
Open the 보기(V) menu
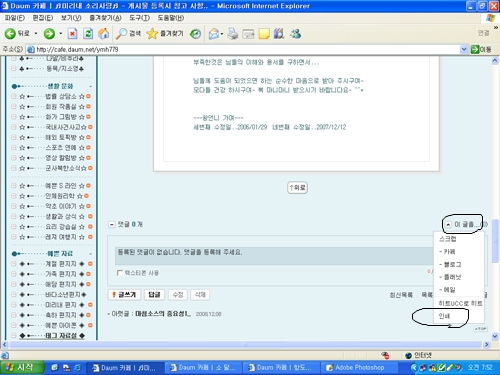[71, 18]
